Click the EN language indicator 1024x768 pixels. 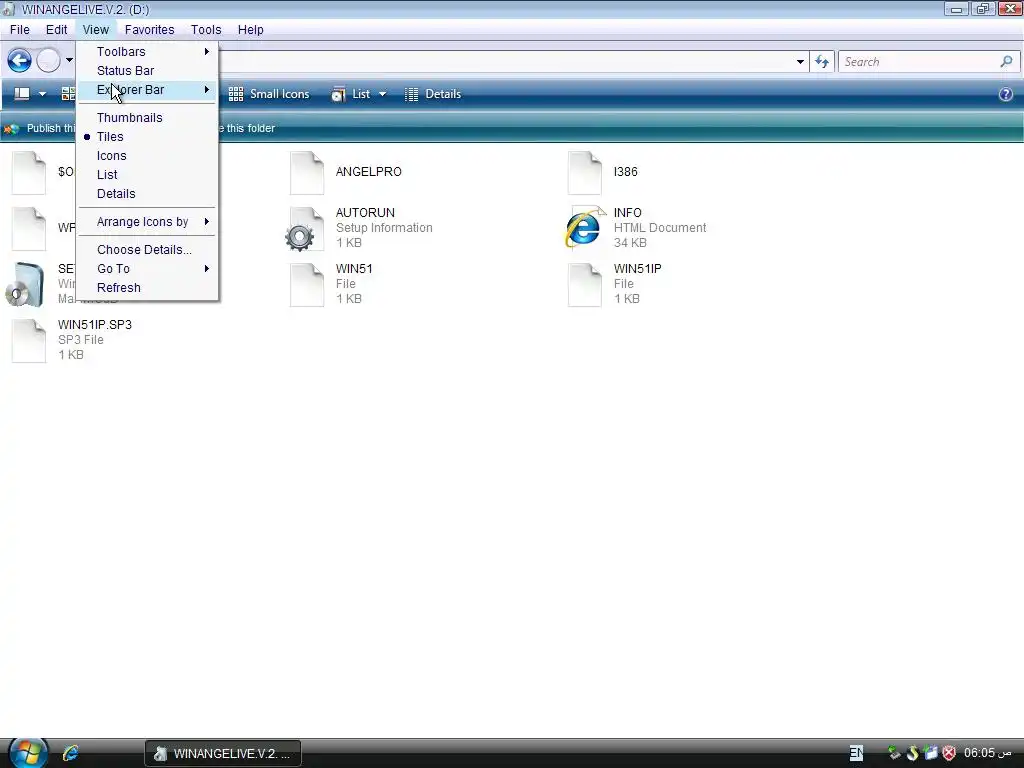coord(856,753)
